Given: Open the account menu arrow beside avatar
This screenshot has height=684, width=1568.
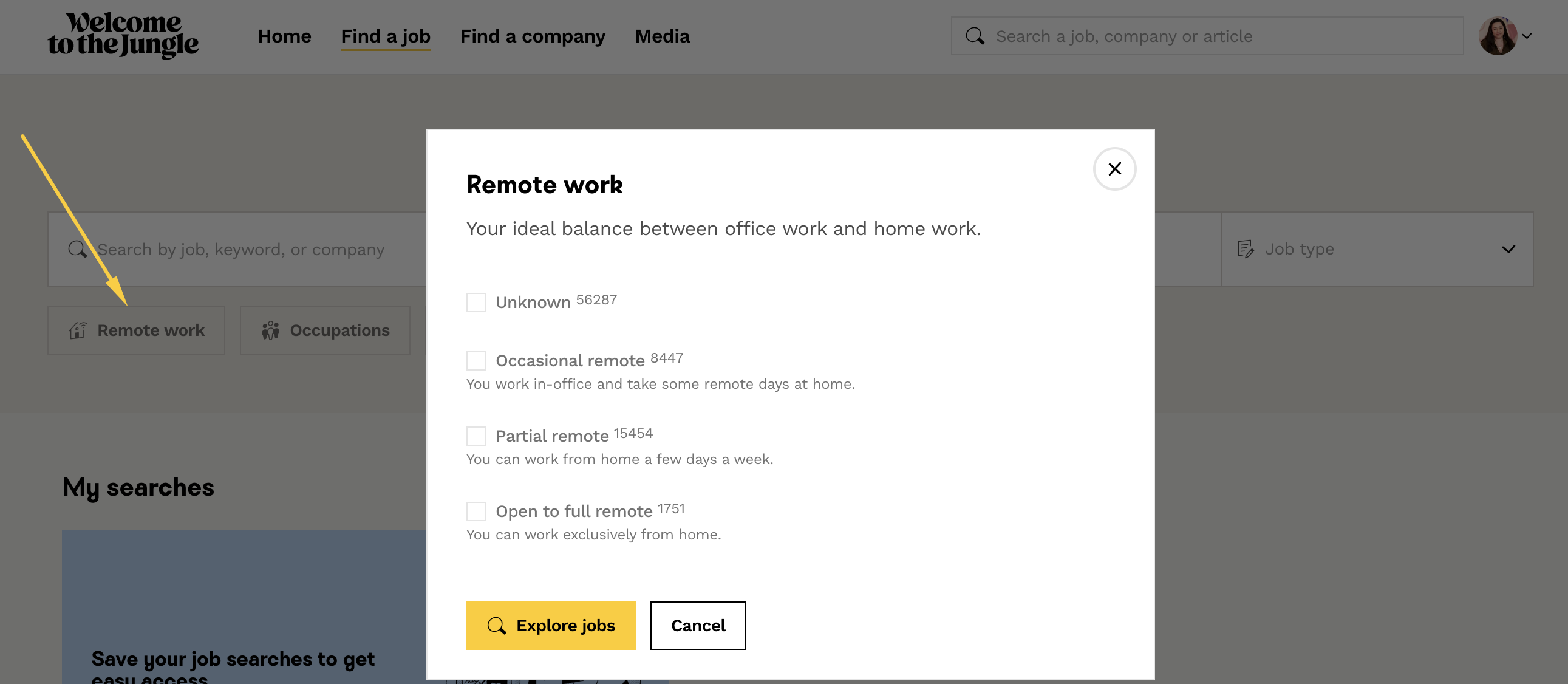Looking at the screenshot, I should coord(1527,36).
